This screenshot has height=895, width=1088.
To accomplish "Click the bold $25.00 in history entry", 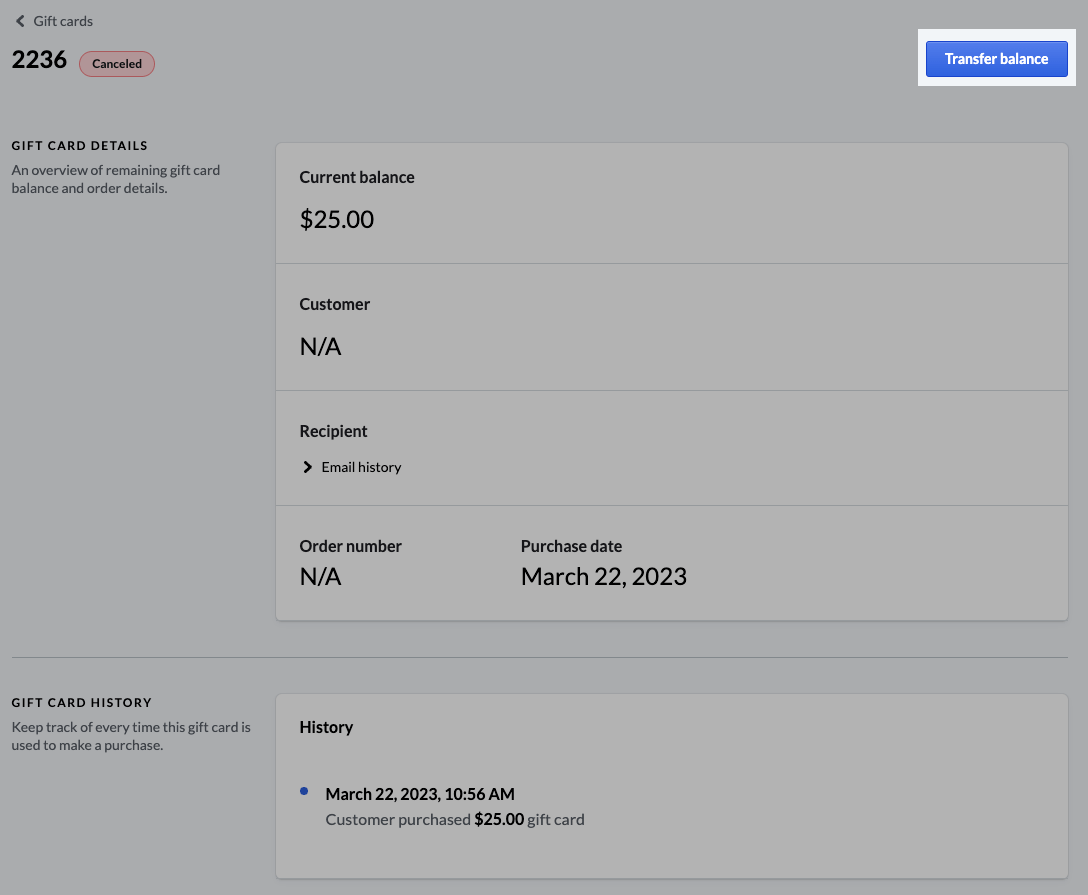I will point(499,819).
